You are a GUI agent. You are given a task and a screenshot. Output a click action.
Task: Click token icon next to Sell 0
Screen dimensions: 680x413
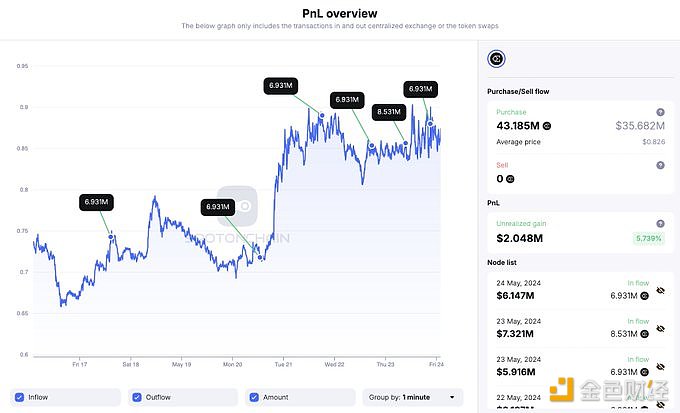tap(510, 179)
